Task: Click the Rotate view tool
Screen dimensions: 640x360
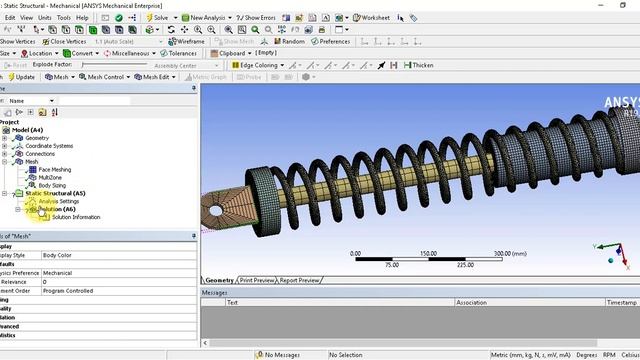Action: (171, 29)
